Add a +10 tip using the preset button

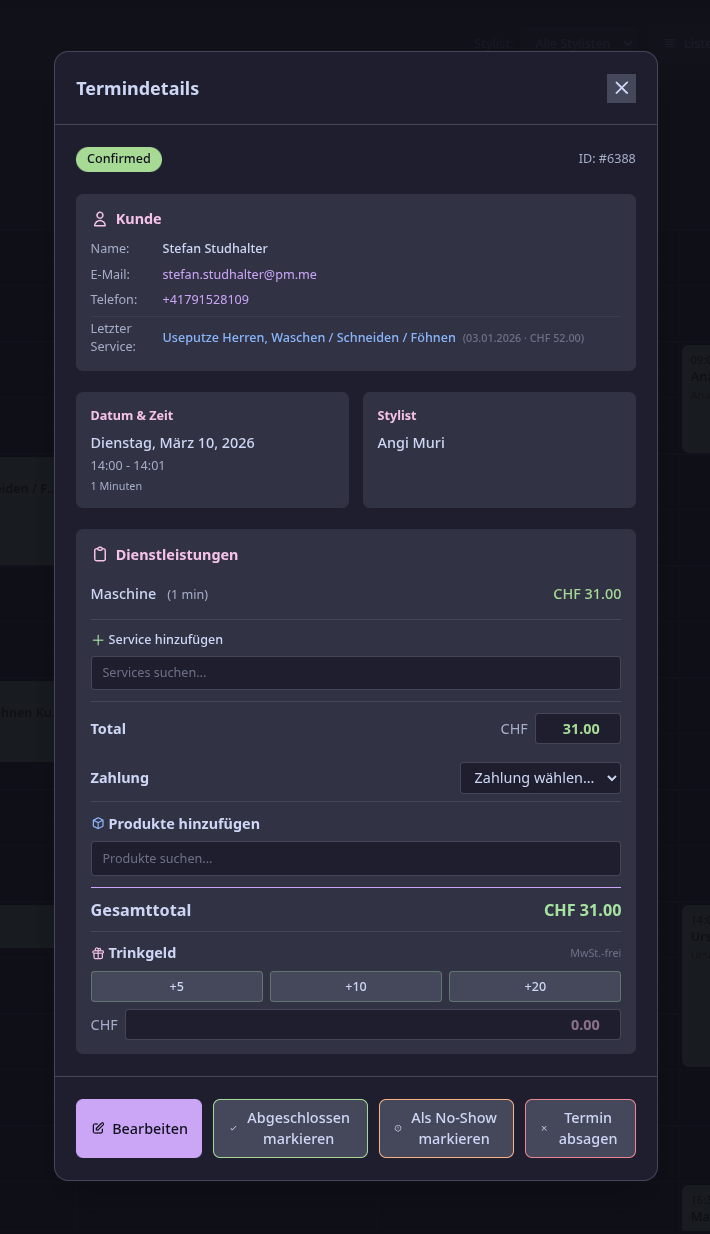355,986
